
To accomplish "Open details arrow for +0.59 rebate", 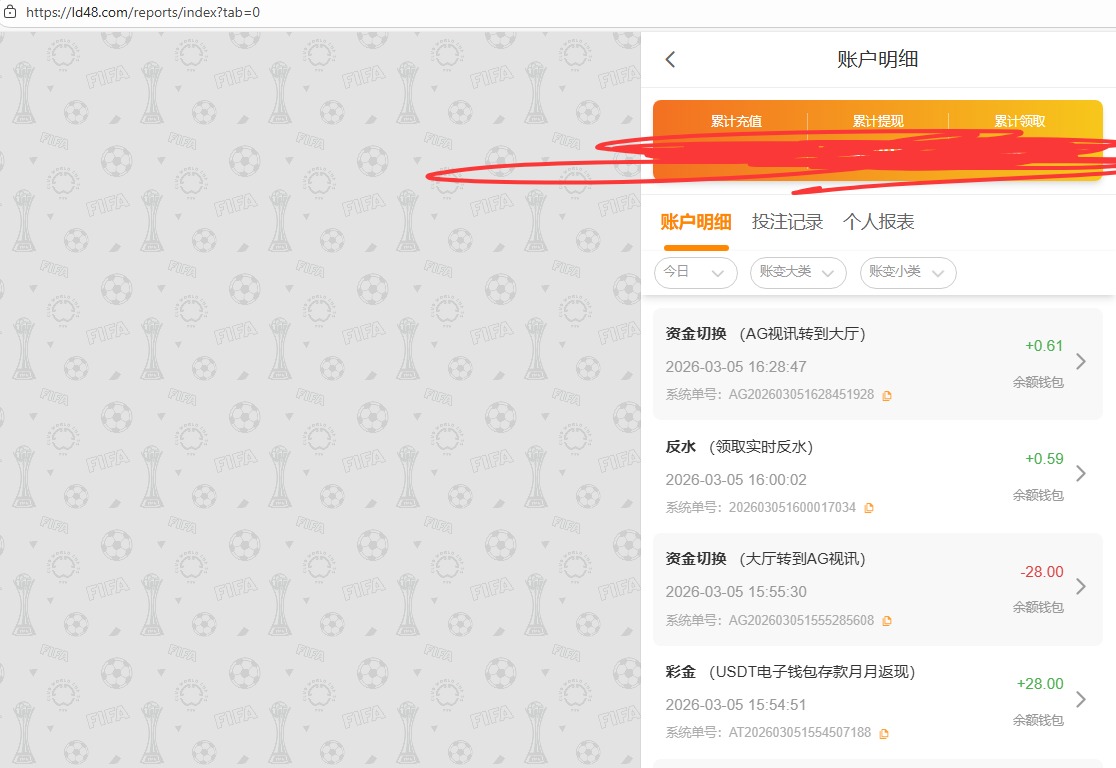I will [x=1080, y=474].
